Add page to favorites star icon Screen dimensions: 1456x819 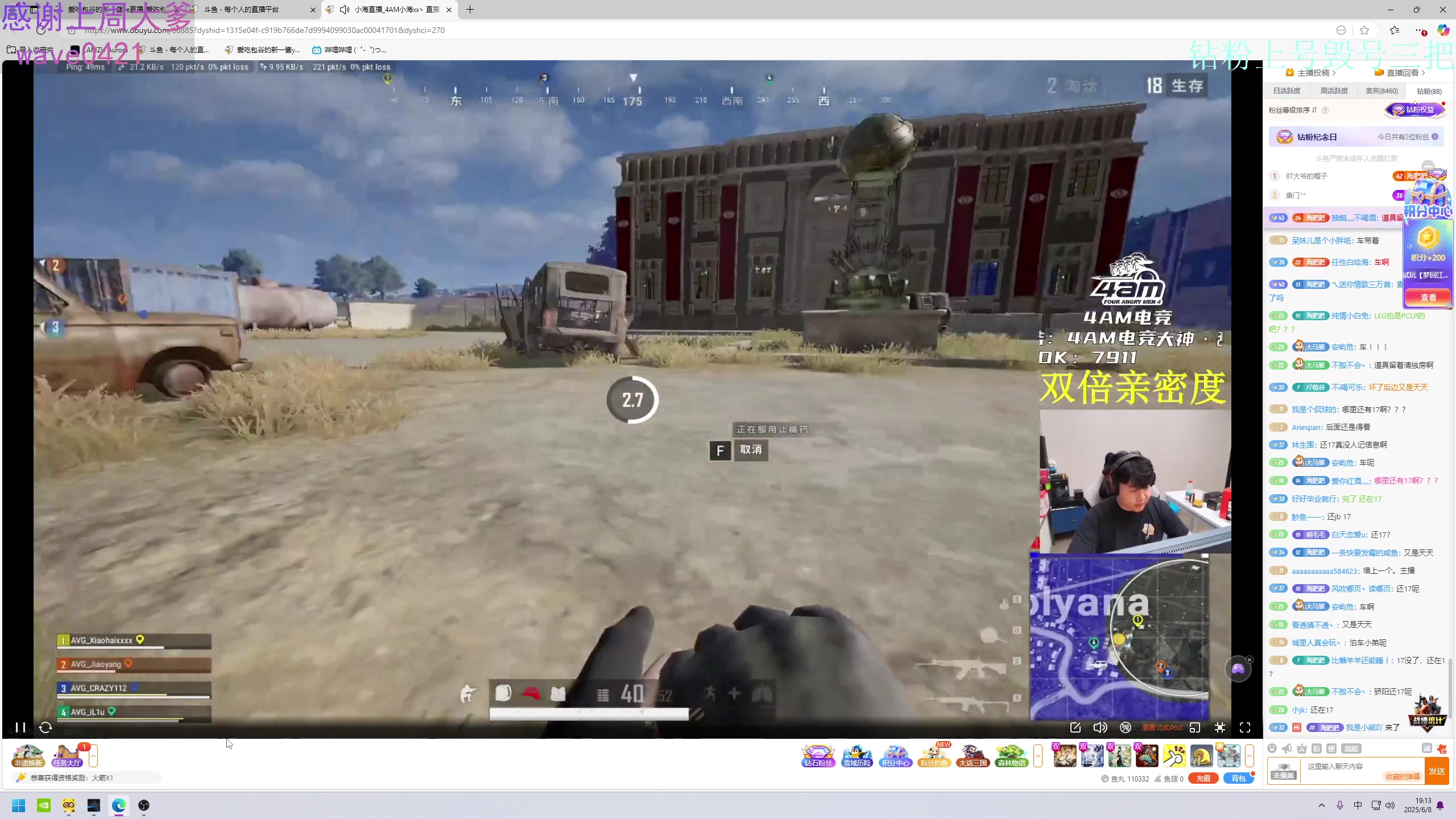(x=1364, y=30)
